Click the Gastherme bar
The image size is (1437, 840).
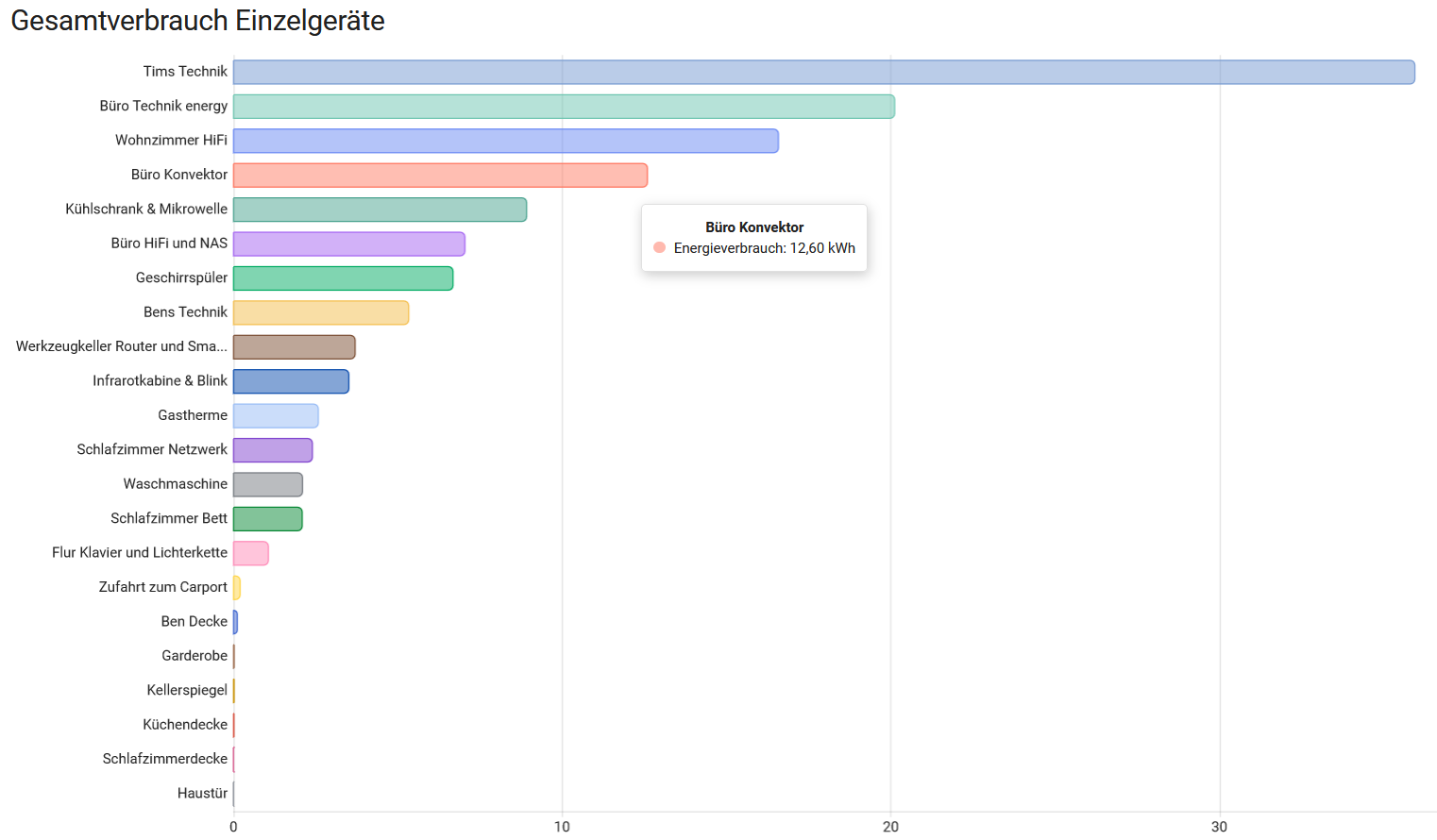coord(276,416)
